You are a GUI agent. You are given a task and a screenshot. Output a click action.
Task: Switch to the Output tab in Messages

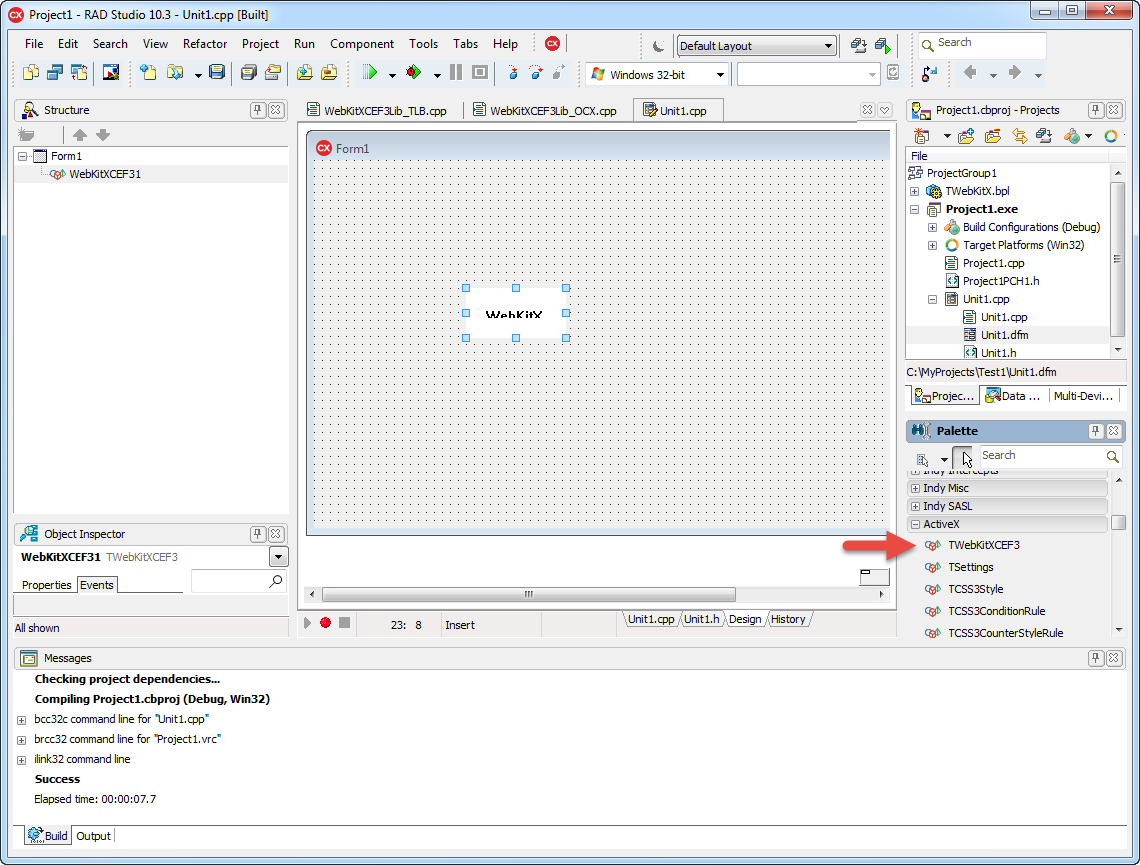point(94,836)
